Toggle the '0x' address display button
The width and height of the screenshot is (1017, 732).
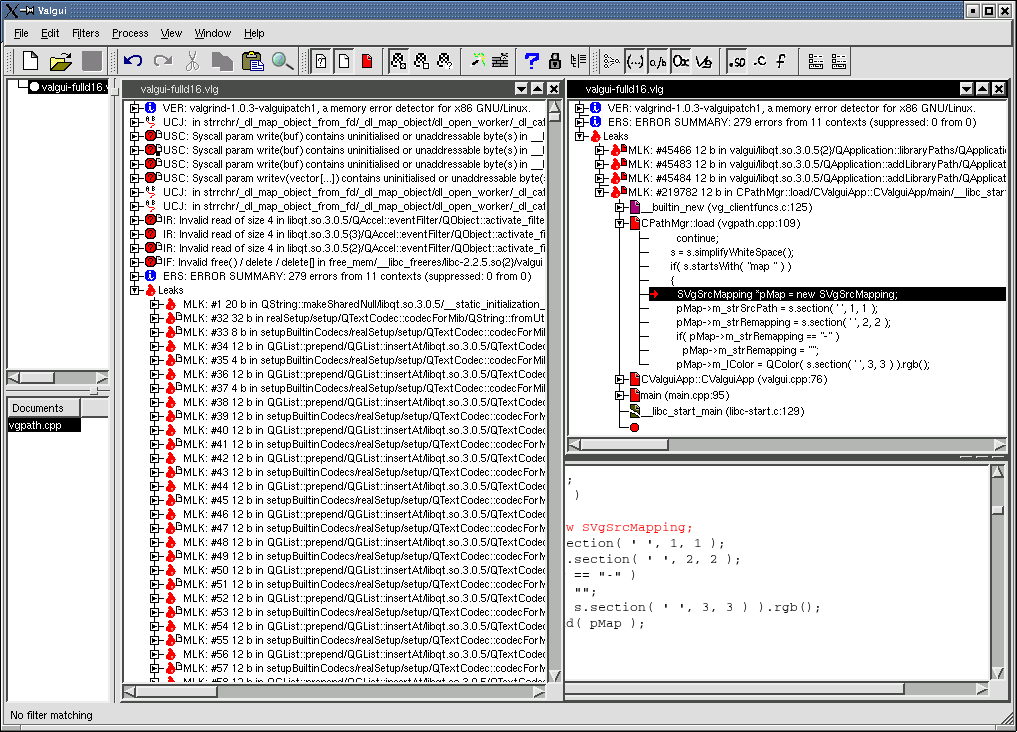point(681,61)
